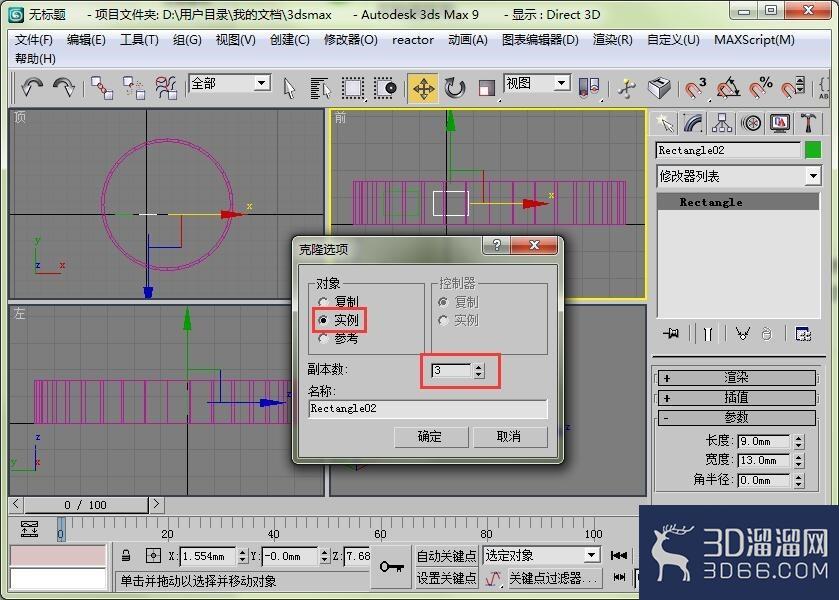The image size is (839, 600).
Task: Open the 全部 selection filter dropdown
Action: click(x=262, y=83)
